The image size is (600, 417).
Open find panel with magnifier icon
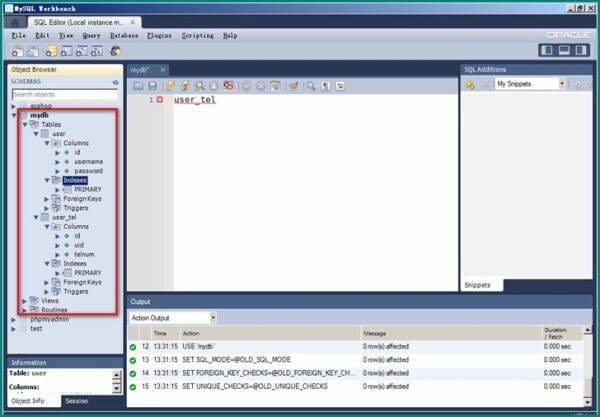click(x=311, y=86)
